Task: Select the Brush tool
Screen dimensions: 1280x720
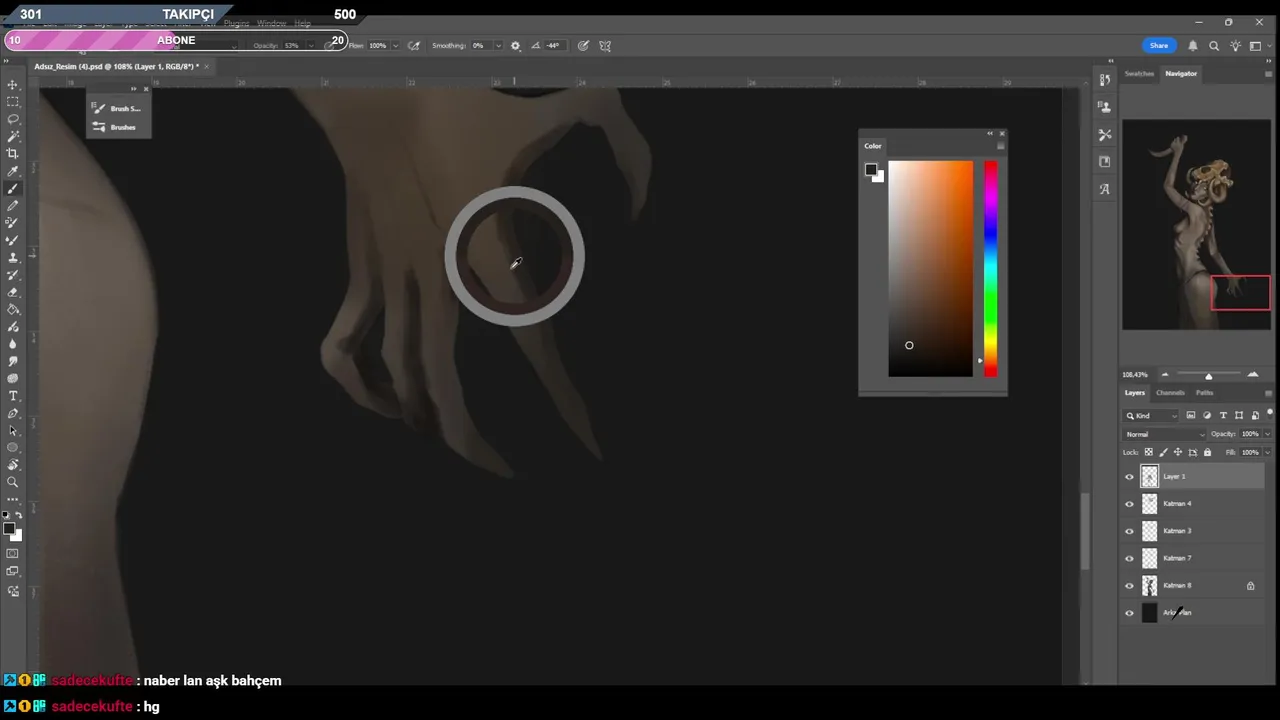Action: (x=13, y=188)
